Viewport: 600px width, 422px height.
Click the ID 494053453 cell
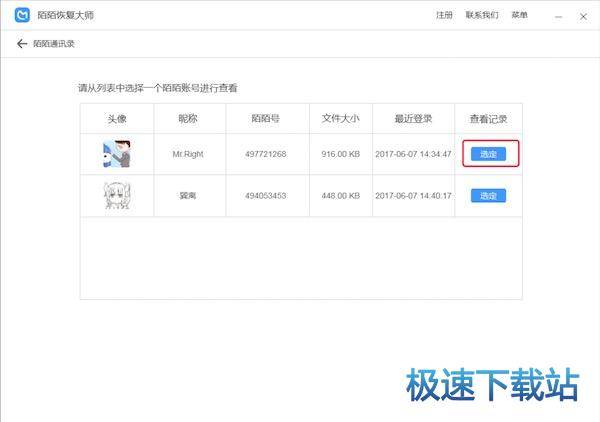tap(266, 196)
